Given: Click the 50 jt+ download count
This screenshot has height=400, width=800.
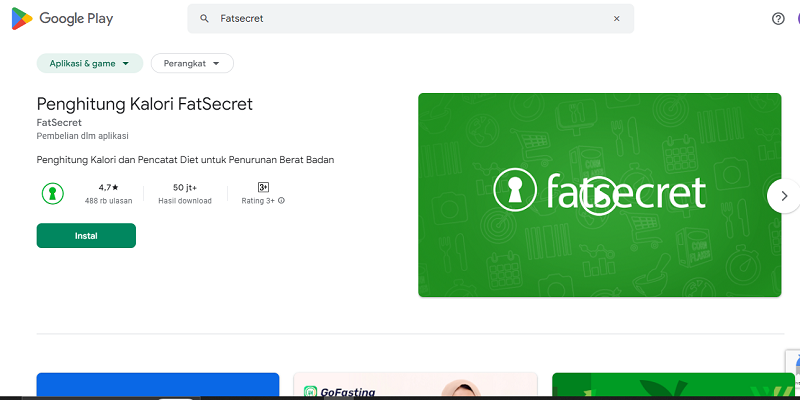Looking at the screenshot, I should pos(185,187).
